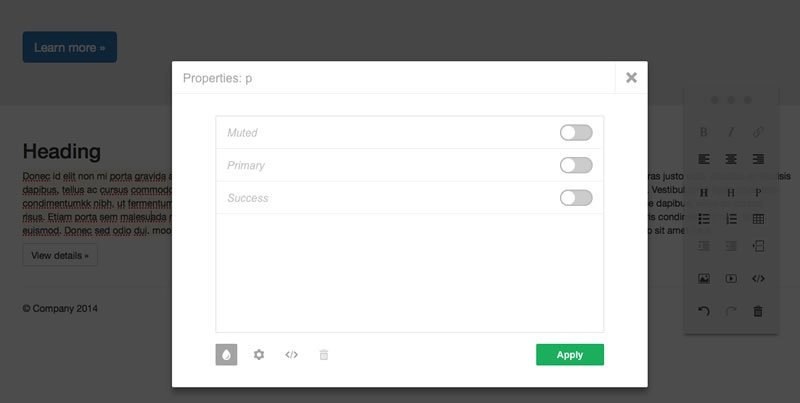The width and height of the screenshot is (800, 403).
Task: Click the Paragraph P icon in toolbox
Action: (x=758, y=192)
